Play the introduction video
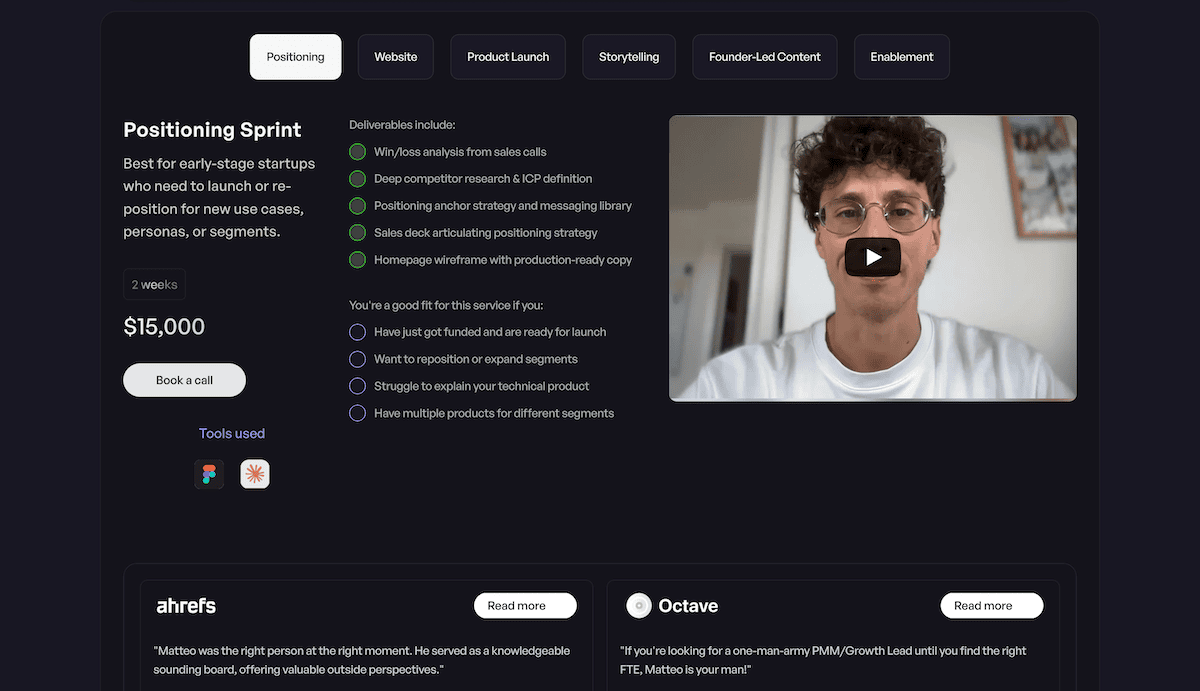The image size is (1200, 691). click(872, 257)
